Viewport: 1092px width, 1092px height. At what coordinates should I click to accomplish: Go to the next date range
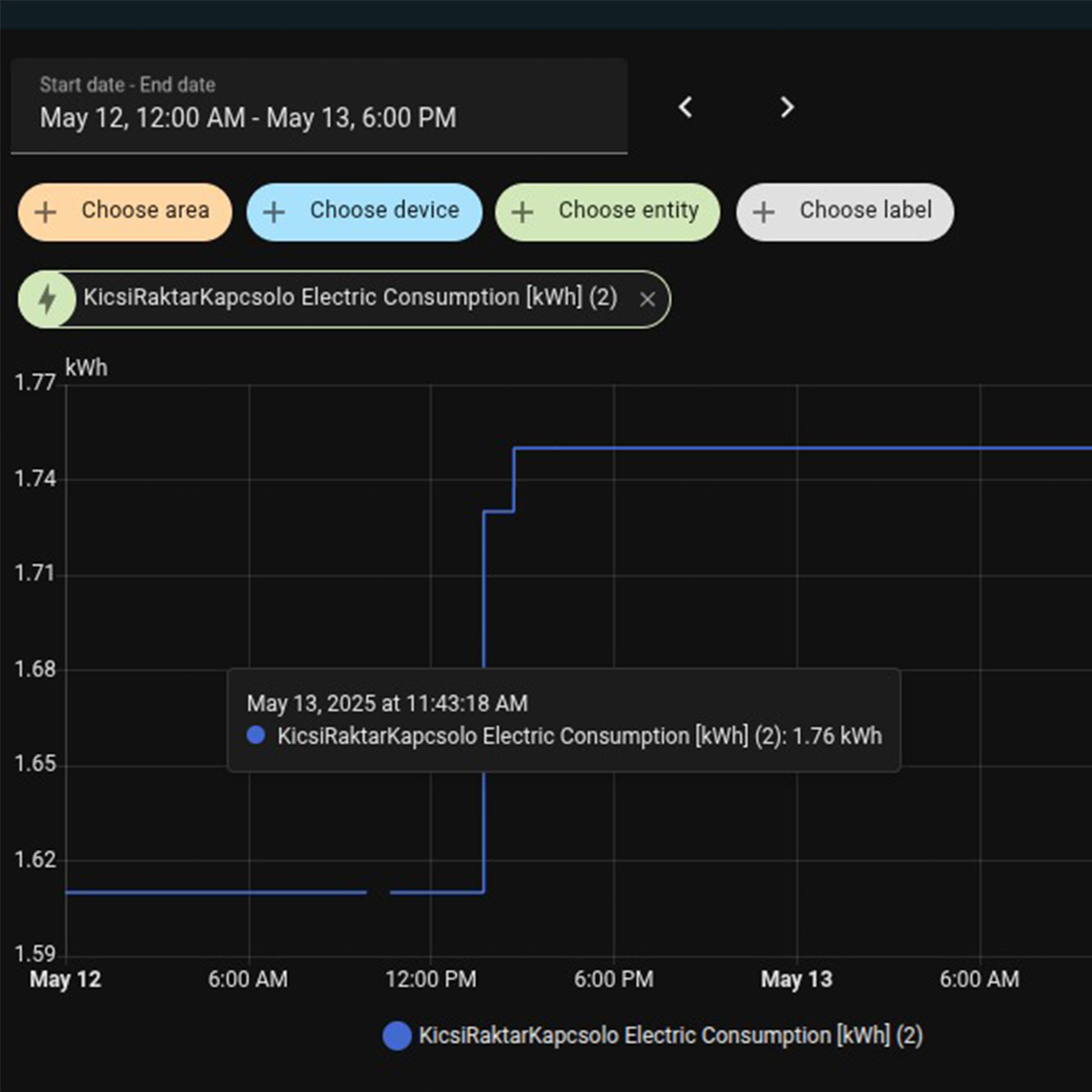(787, 107)
